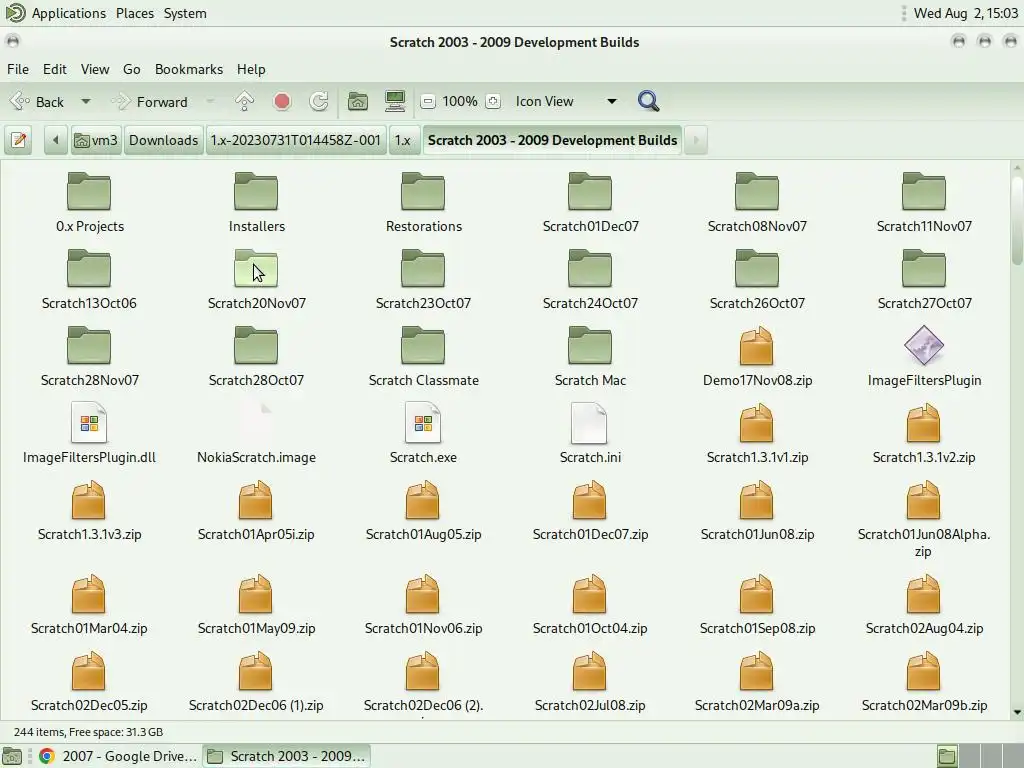Open the Computer icon in toolbar

[x=395, y=101]
